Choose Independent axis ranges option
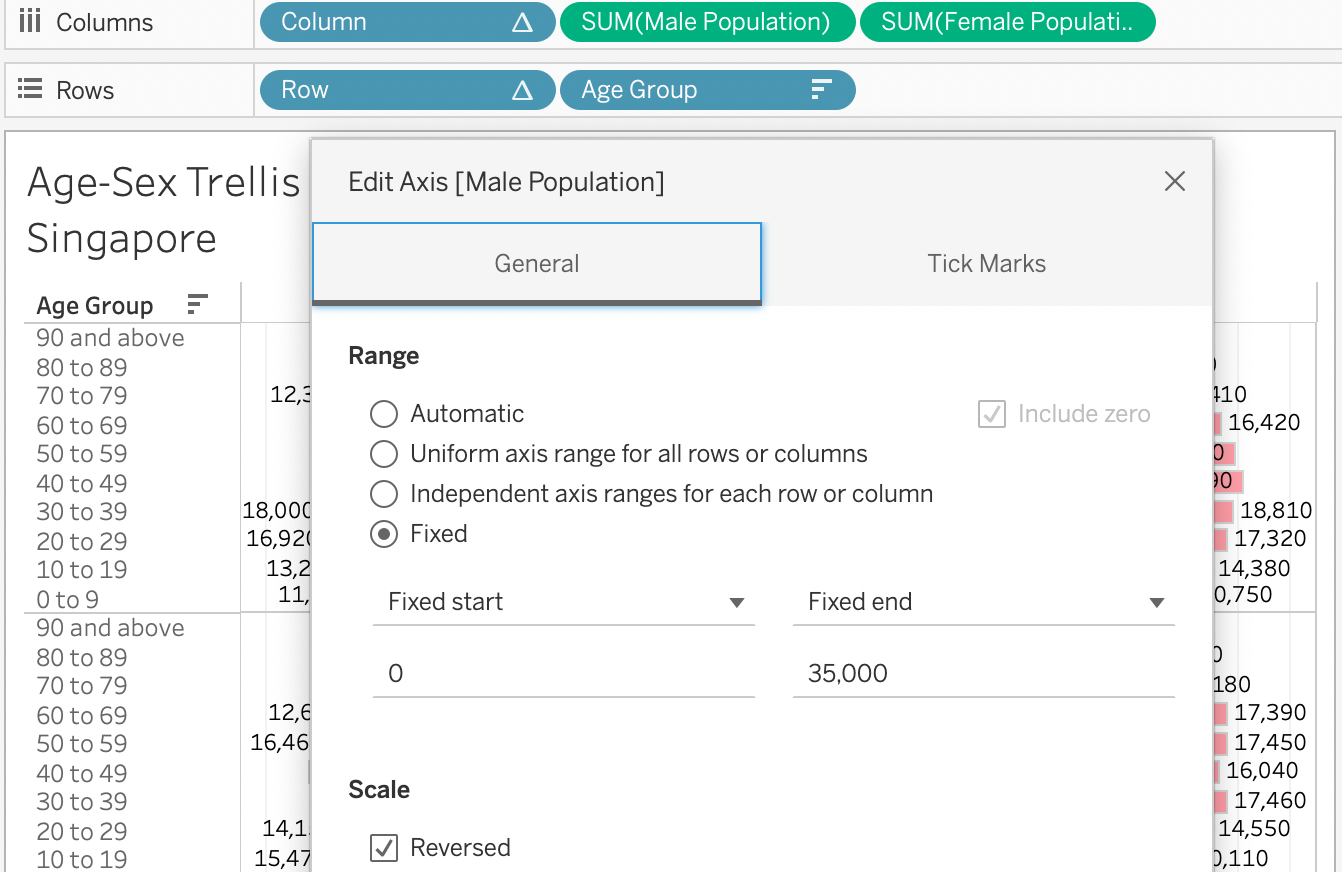This screenshot has height=872, width=1342. tap(384, 494)
